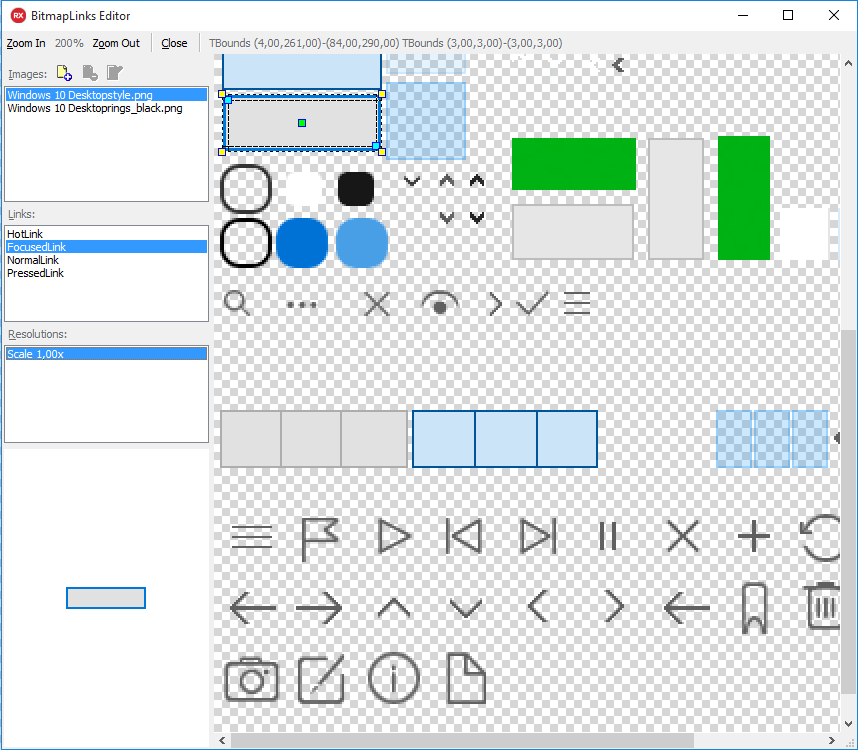
Task: Click the horizontal scrollbar right arrow
Action: pyautogui.click(x=832, y=741)
